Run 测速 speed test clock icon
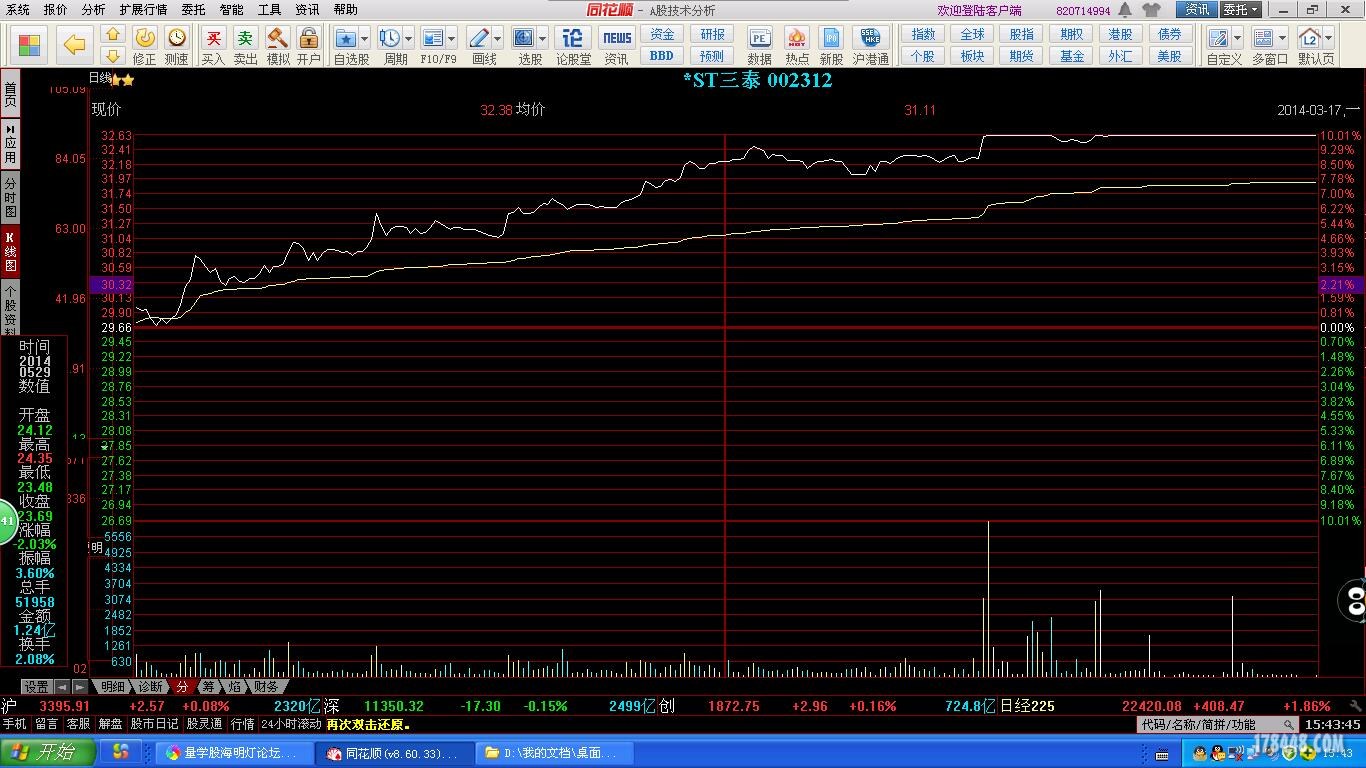 (x=176, y=38)
